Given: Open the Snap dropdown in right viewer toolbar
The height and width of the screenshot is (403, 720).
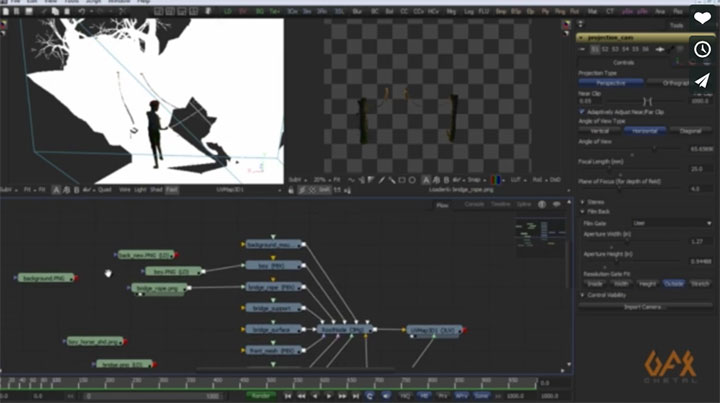Looking at the screenshot, I should (476, 180).
